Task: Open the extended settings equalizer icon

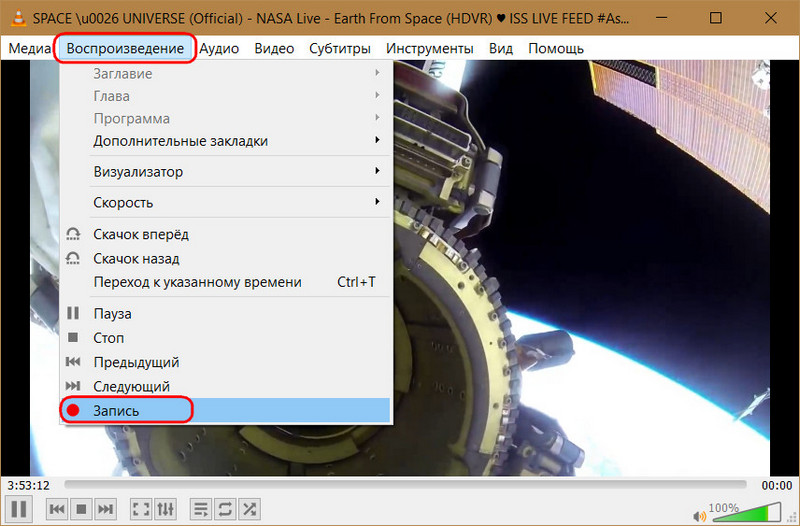Action: 165,509
